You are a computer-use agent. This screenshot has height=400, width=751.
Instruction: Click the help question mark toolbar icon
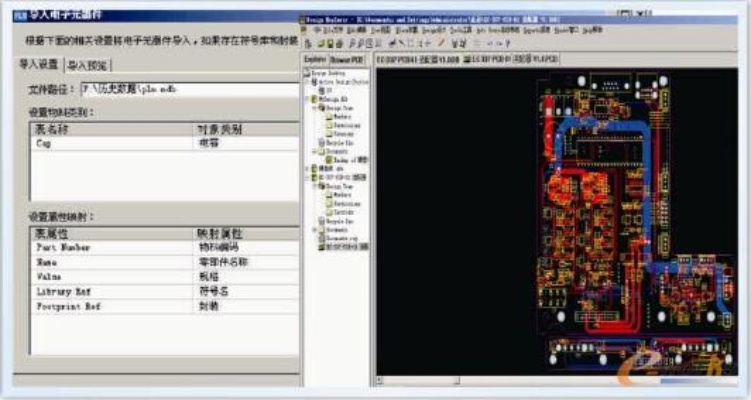pyautogui.click(x=508, y=44)
